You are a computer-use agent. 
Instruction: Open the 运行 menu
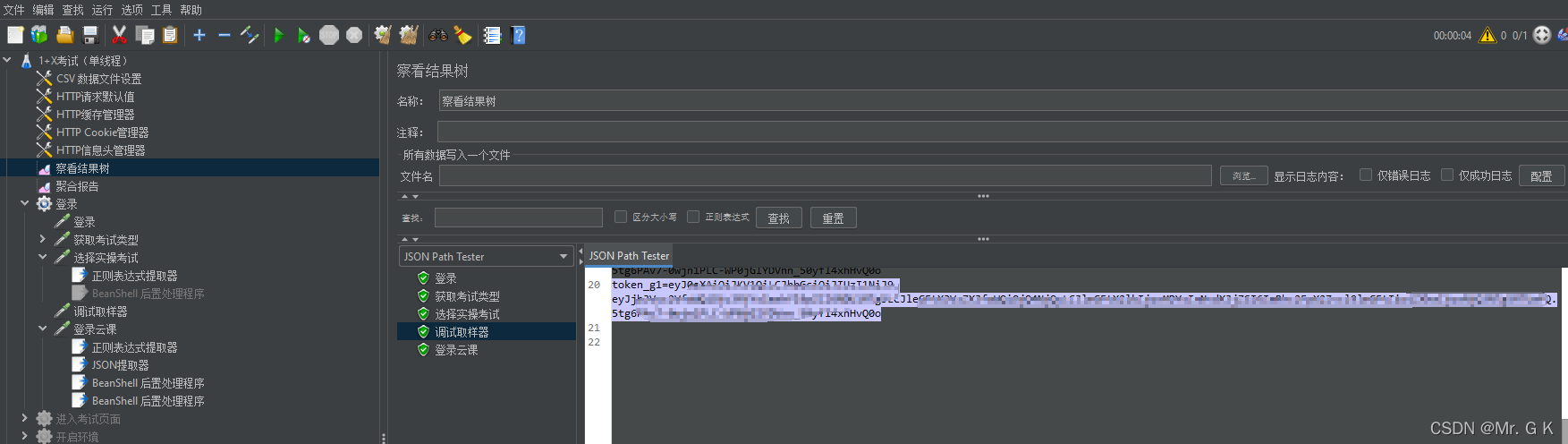(103, 10)
